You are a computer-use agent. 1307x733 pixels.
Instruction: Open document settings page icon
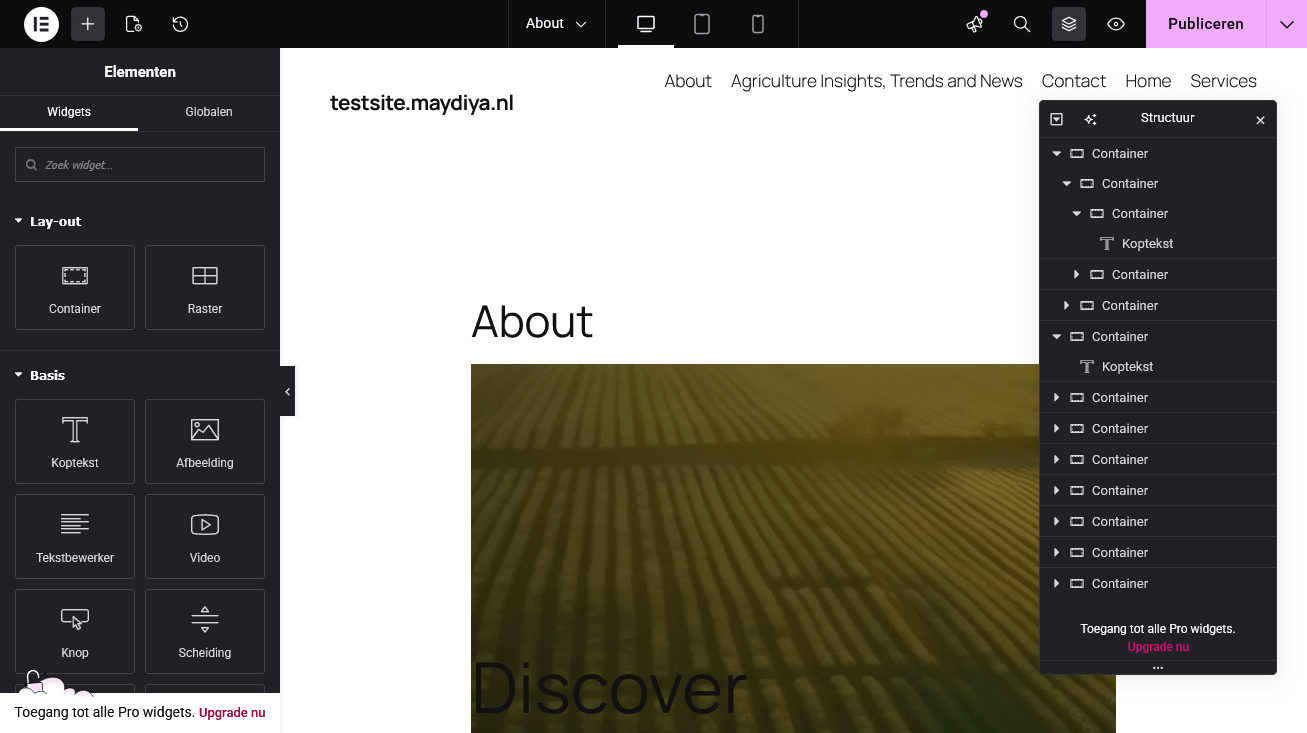[x=133, y=24]
